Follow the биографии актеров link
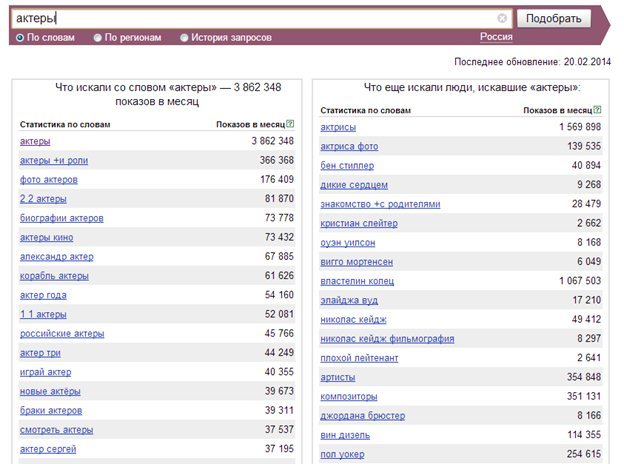624x464 pixels. tap(62, 218)
